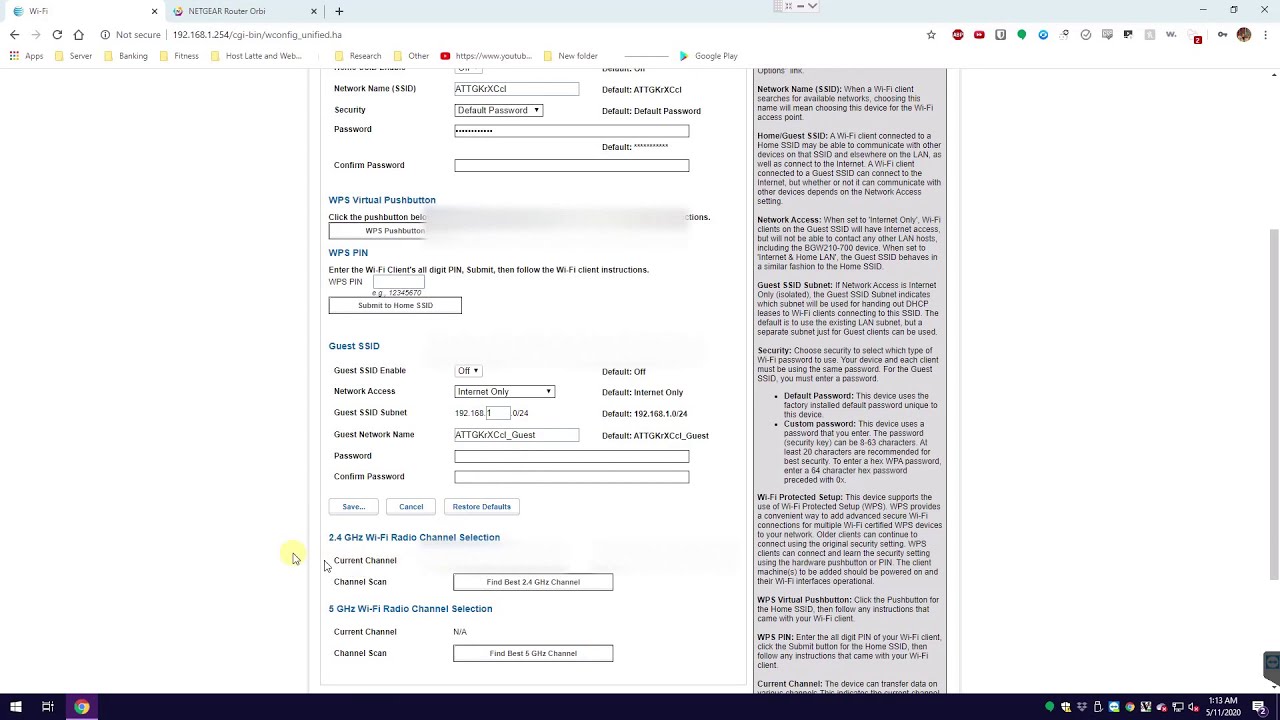Viewport: 1280px width, 720px height.
Task: Open the checkmark circle extension
Action: point(1086,35)
